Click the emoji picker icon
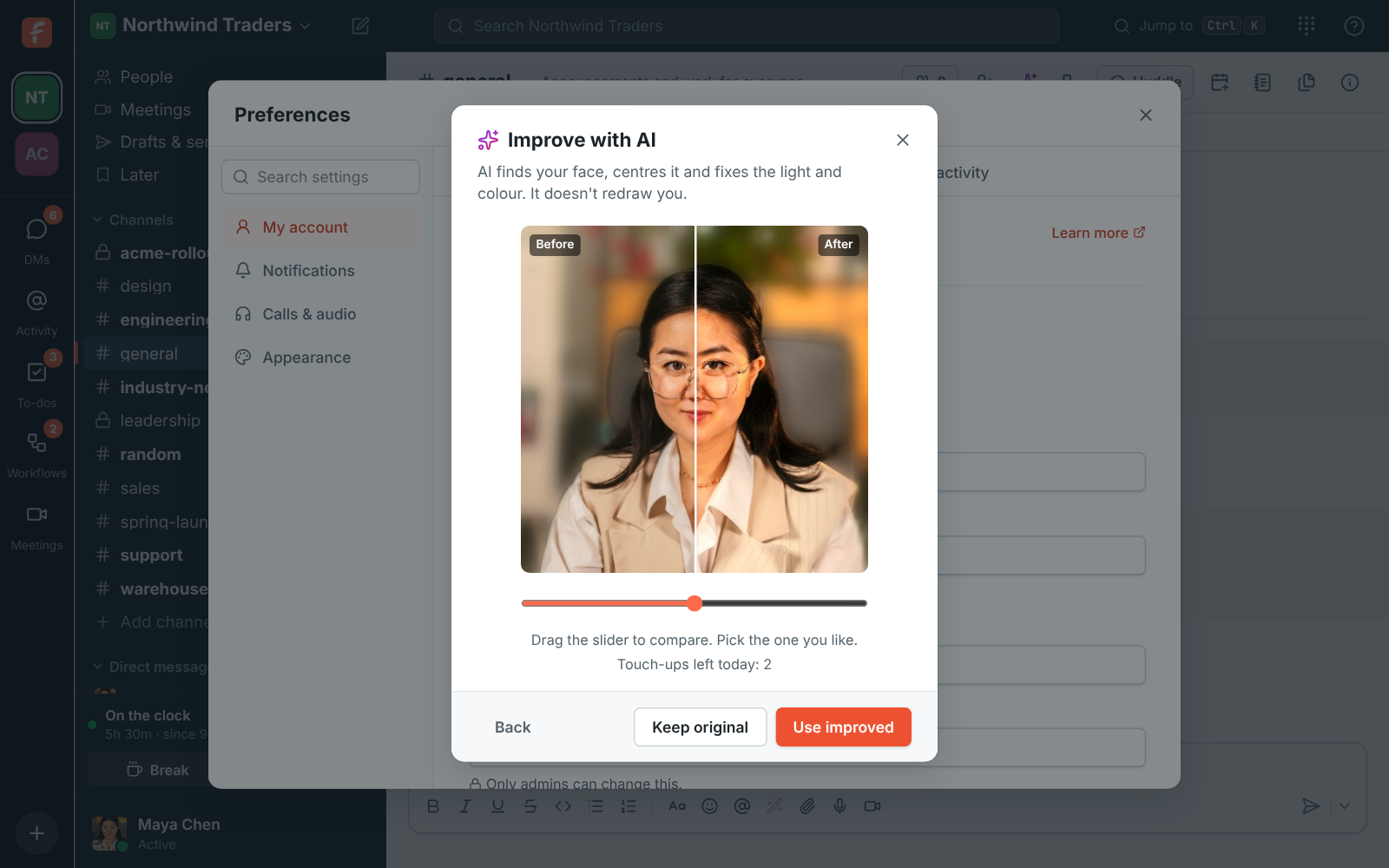 (x=709, y=806)
